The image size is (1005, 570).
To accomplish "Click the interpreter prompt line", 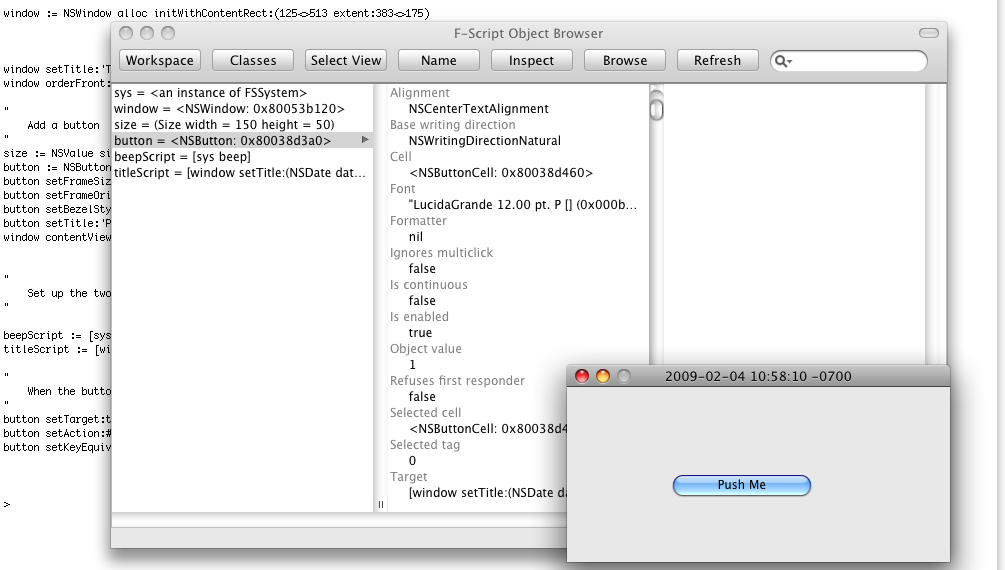I will tap(7, 505).
